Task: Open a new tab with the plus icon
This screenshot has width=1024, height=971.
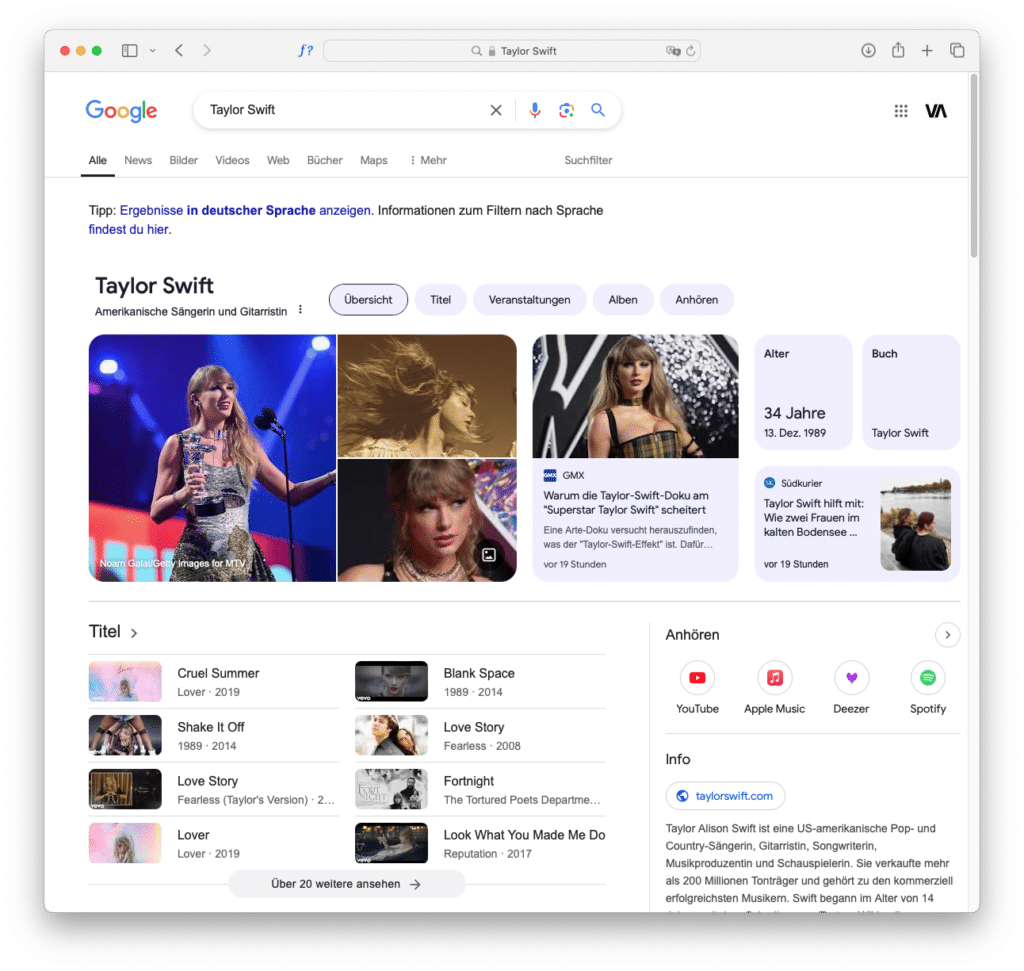Action: (927, 50)
